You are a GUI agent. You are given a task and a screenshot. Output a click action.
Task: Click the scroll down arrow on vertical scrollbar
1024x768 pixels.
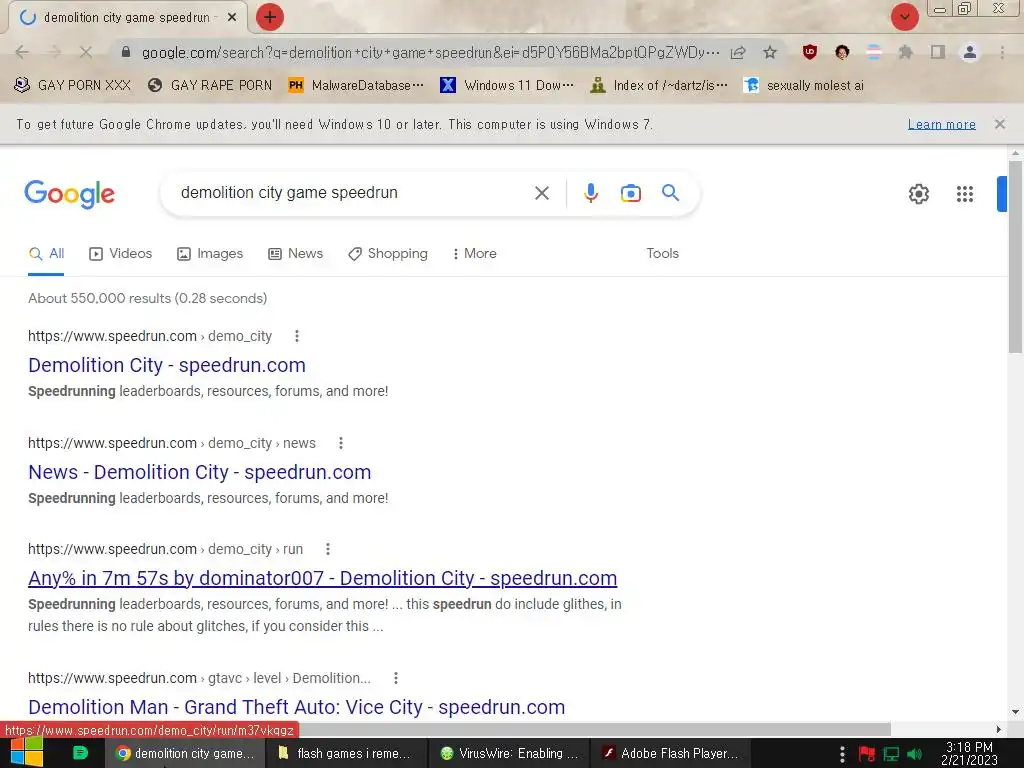click(x=1015, y=711)
